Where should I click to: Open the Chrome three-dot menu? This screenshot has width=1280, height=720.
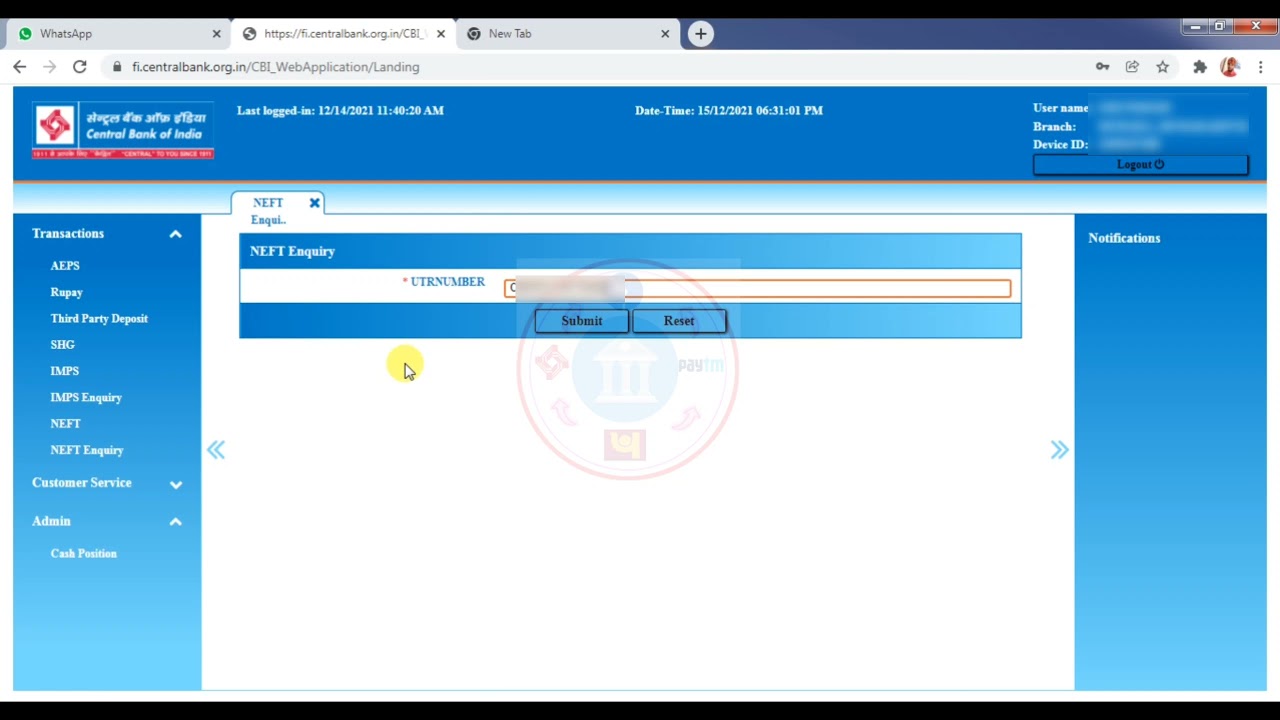[x=1261, y=67]
